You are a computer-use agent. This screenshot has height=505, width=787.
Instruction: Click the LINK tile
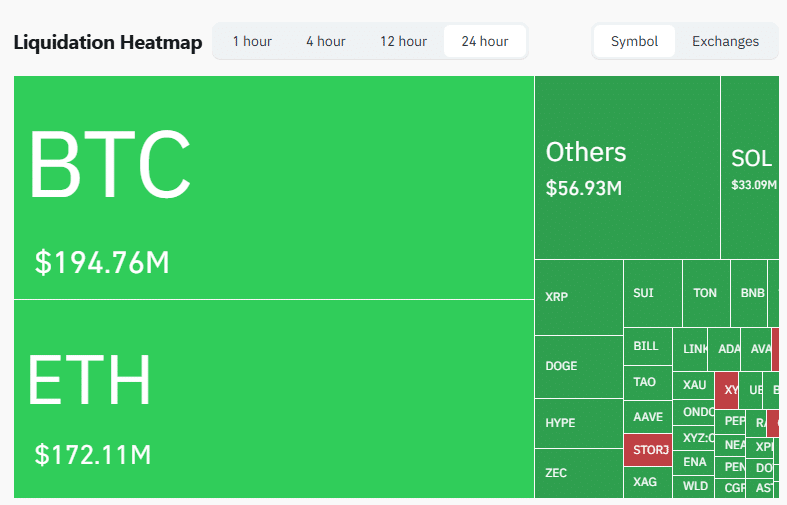coord(690,349)
